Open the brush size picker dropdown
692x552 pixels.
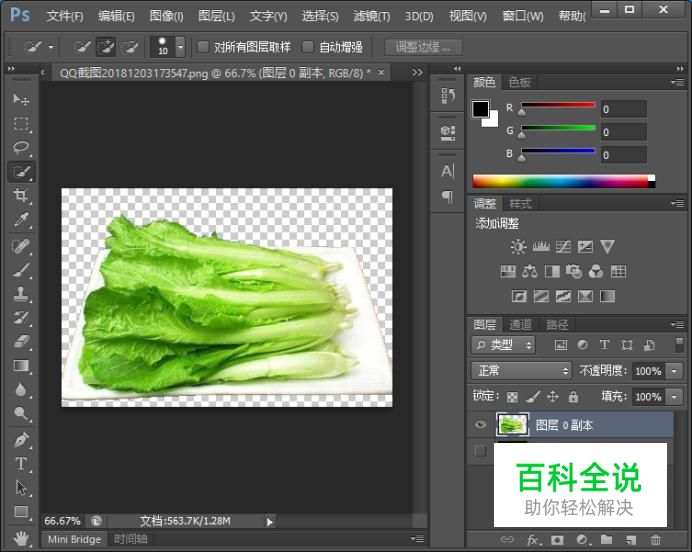[180, 47]
